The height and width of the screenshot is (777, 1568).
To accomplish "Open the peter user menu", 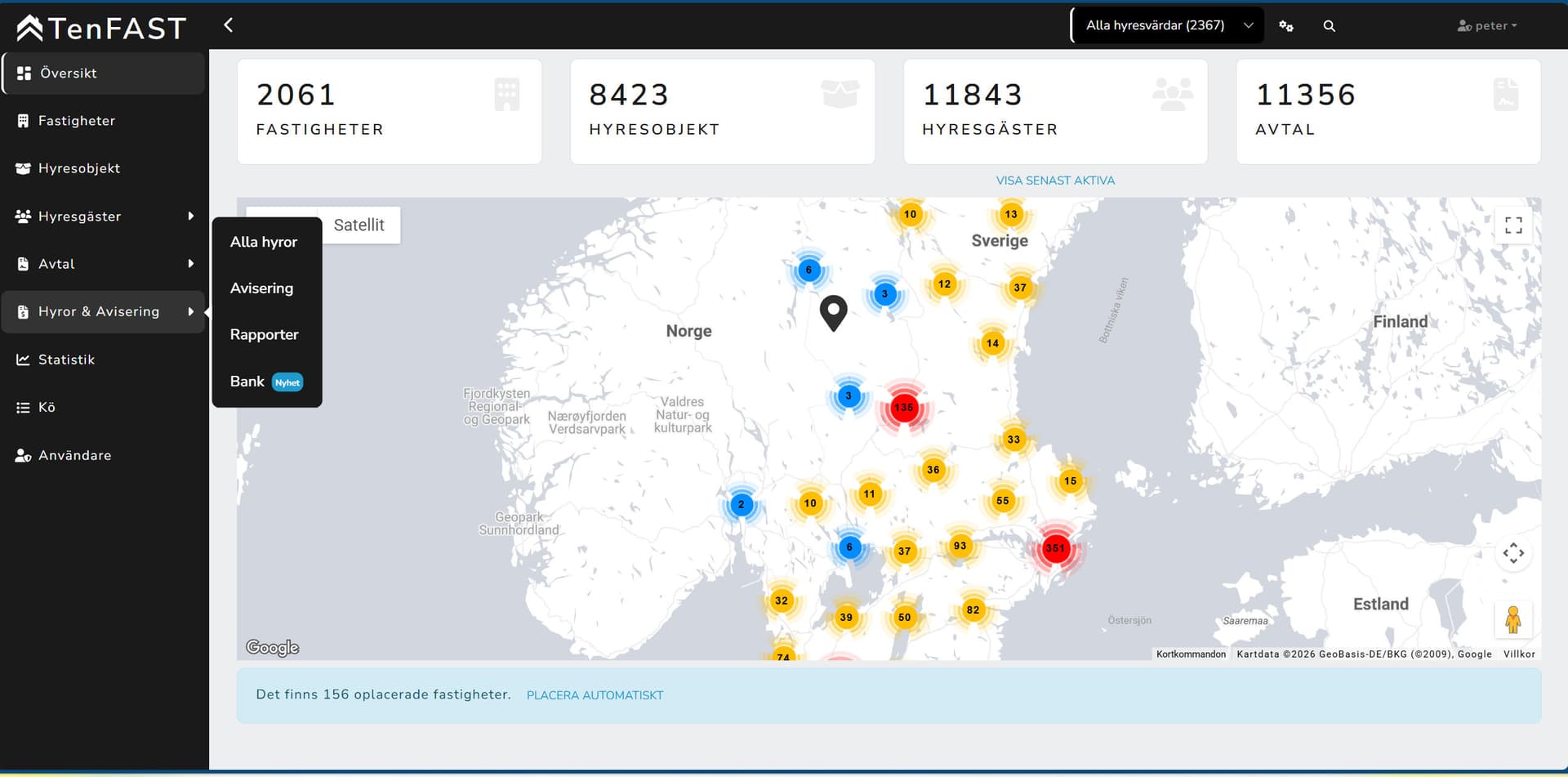I will [x=1487, y=26].
